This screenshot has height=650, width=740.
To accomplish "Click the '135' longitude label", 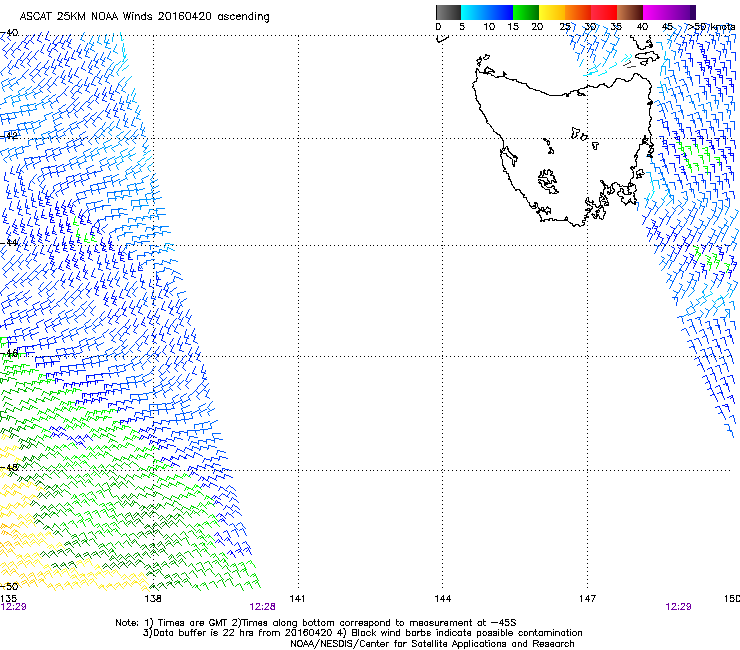I will point(8,599).
